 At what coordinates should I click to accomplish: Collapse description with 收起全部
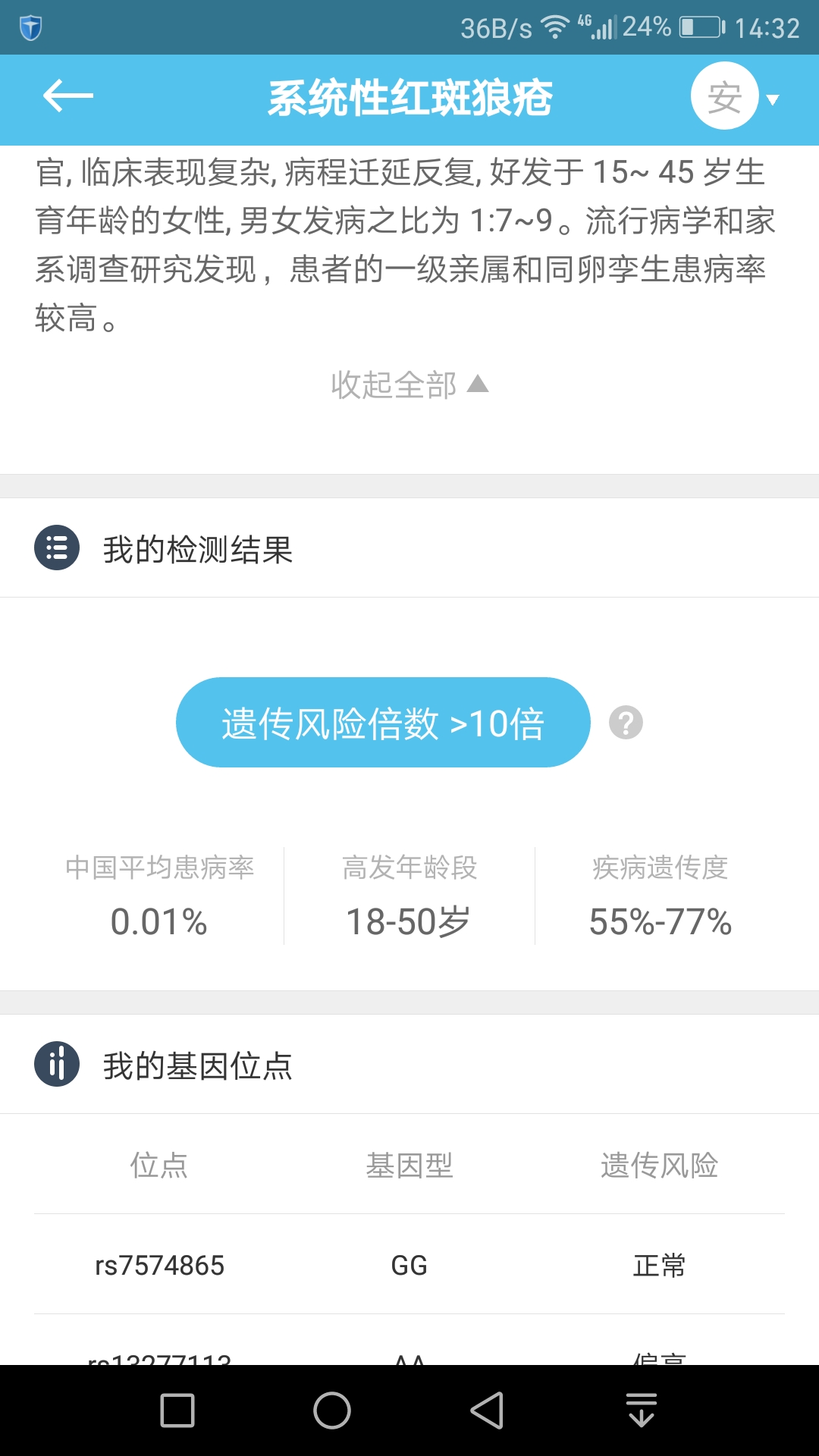coord(394,384)
